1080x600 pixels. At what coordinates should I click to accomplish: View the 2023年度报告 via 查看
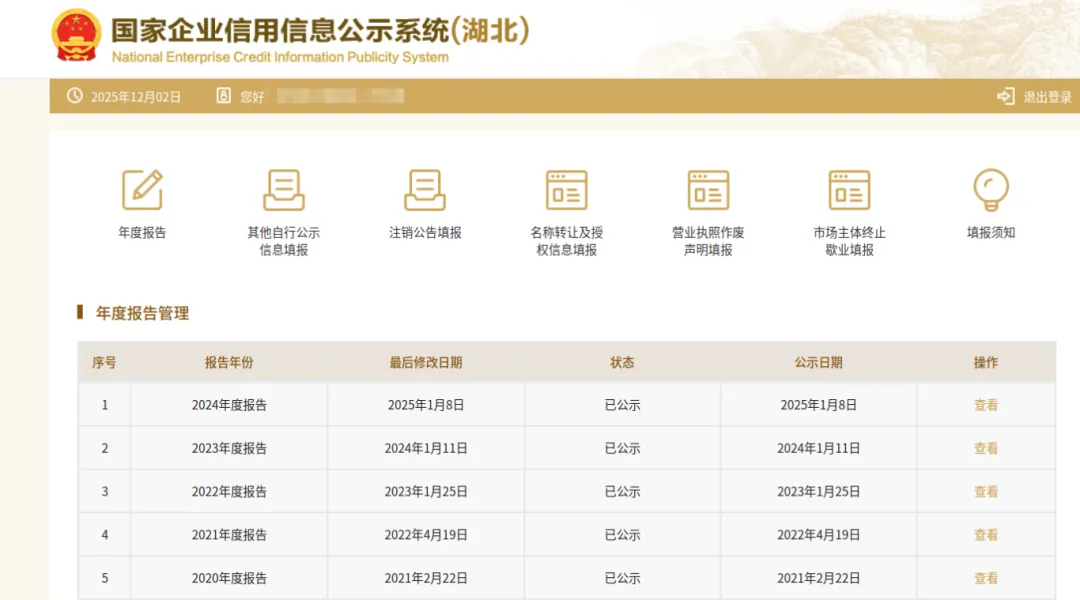point(986,448)
